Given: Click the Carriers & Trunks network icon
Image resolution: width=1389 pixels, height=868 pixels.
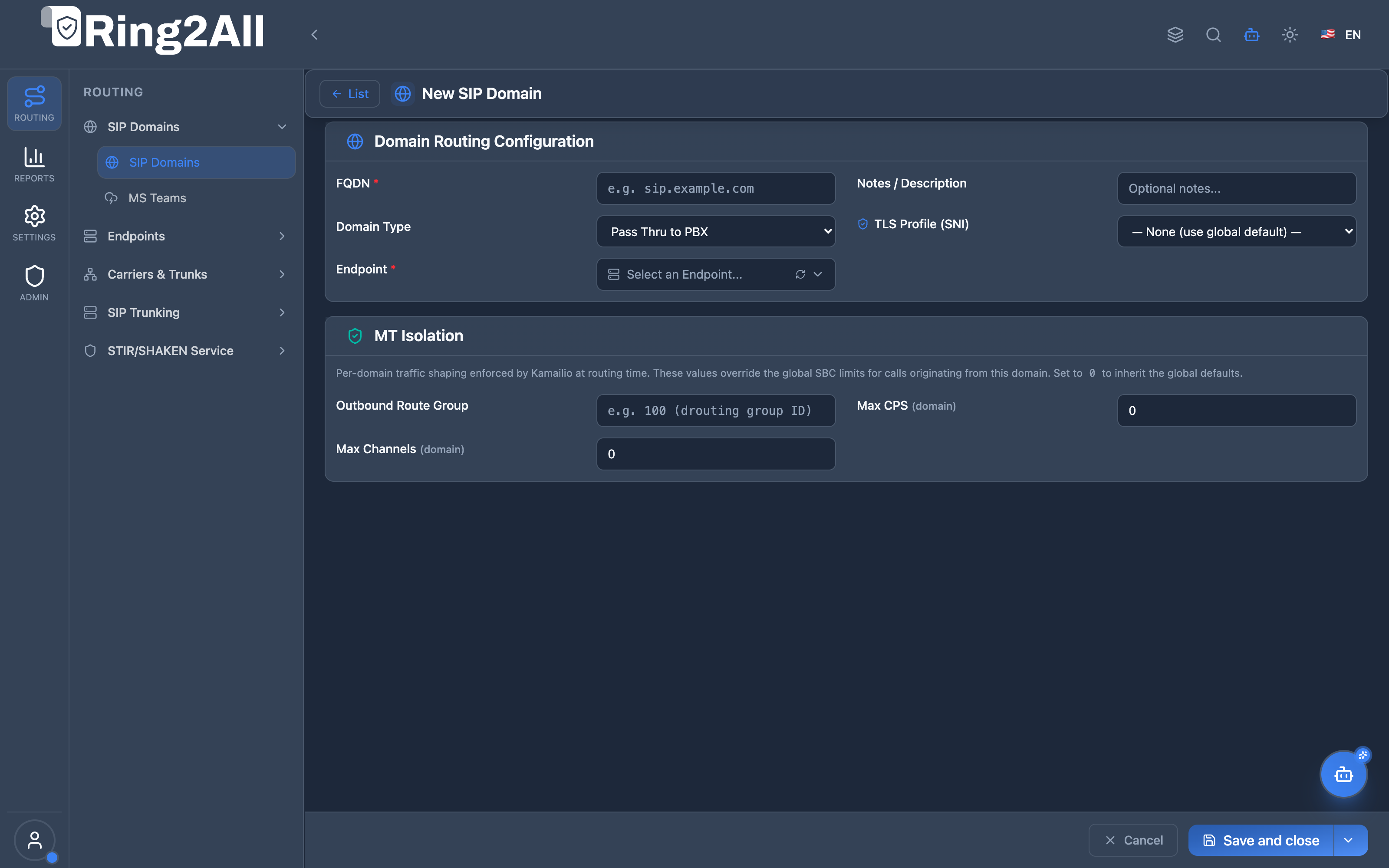Looking at the screenshot, I should [x=90, y=274].
